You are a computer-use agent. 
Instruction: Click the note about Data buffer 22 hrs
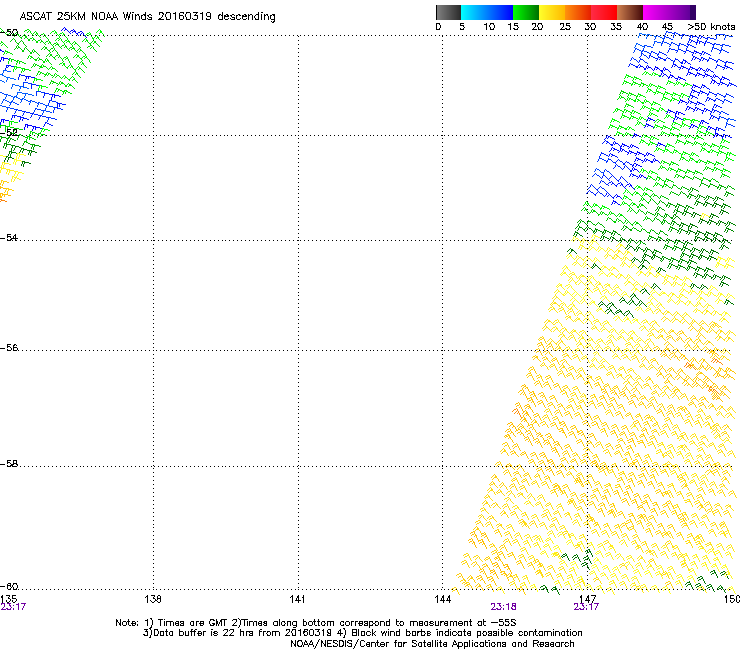[x=362, y=633]
